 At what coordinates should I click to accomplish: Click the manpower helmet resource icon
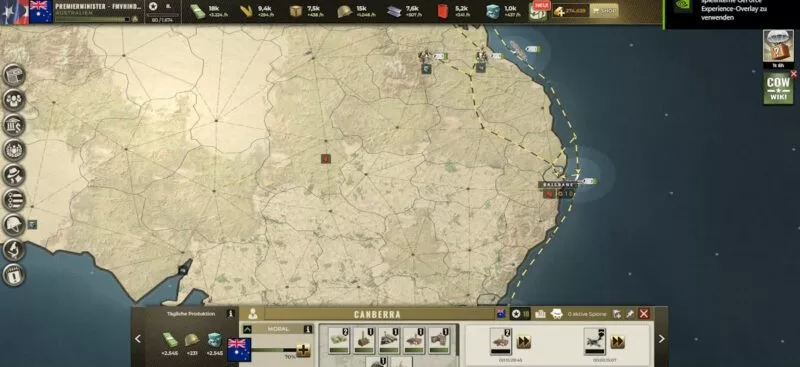click(345, 11)
